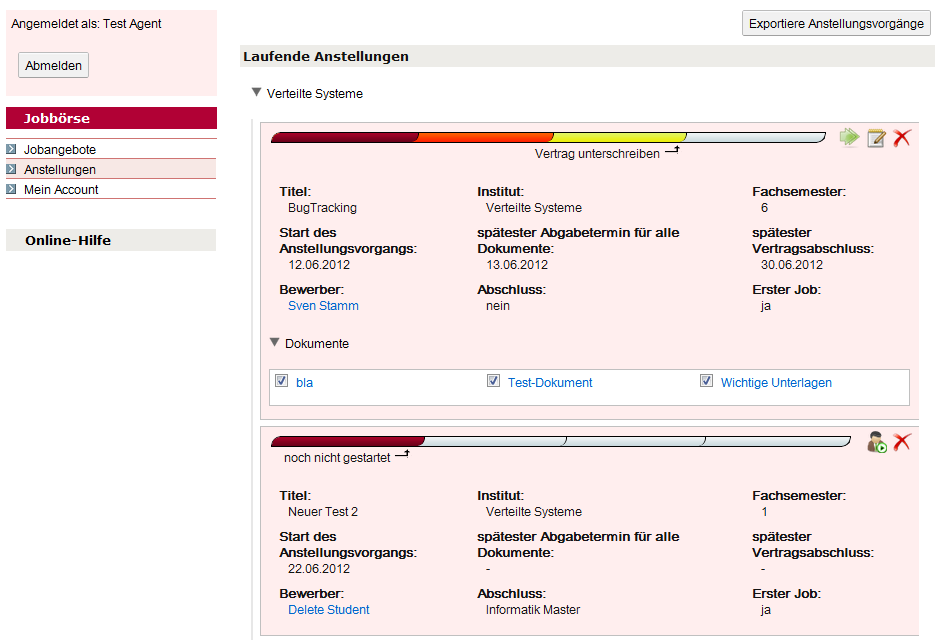942x640 pixels.
Task: Click the step arrow next to Vertrag unterschreiben
Action: [672, 150]
